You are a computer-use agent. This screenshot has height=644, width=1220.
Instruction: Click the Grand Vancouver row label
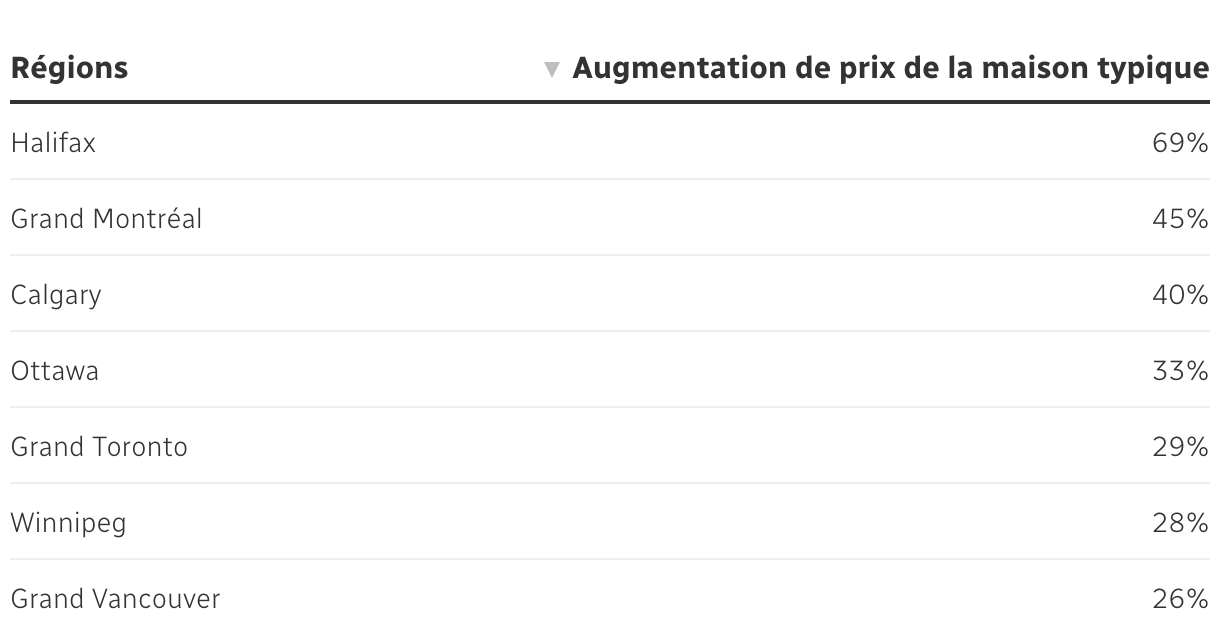click(115, 599)
